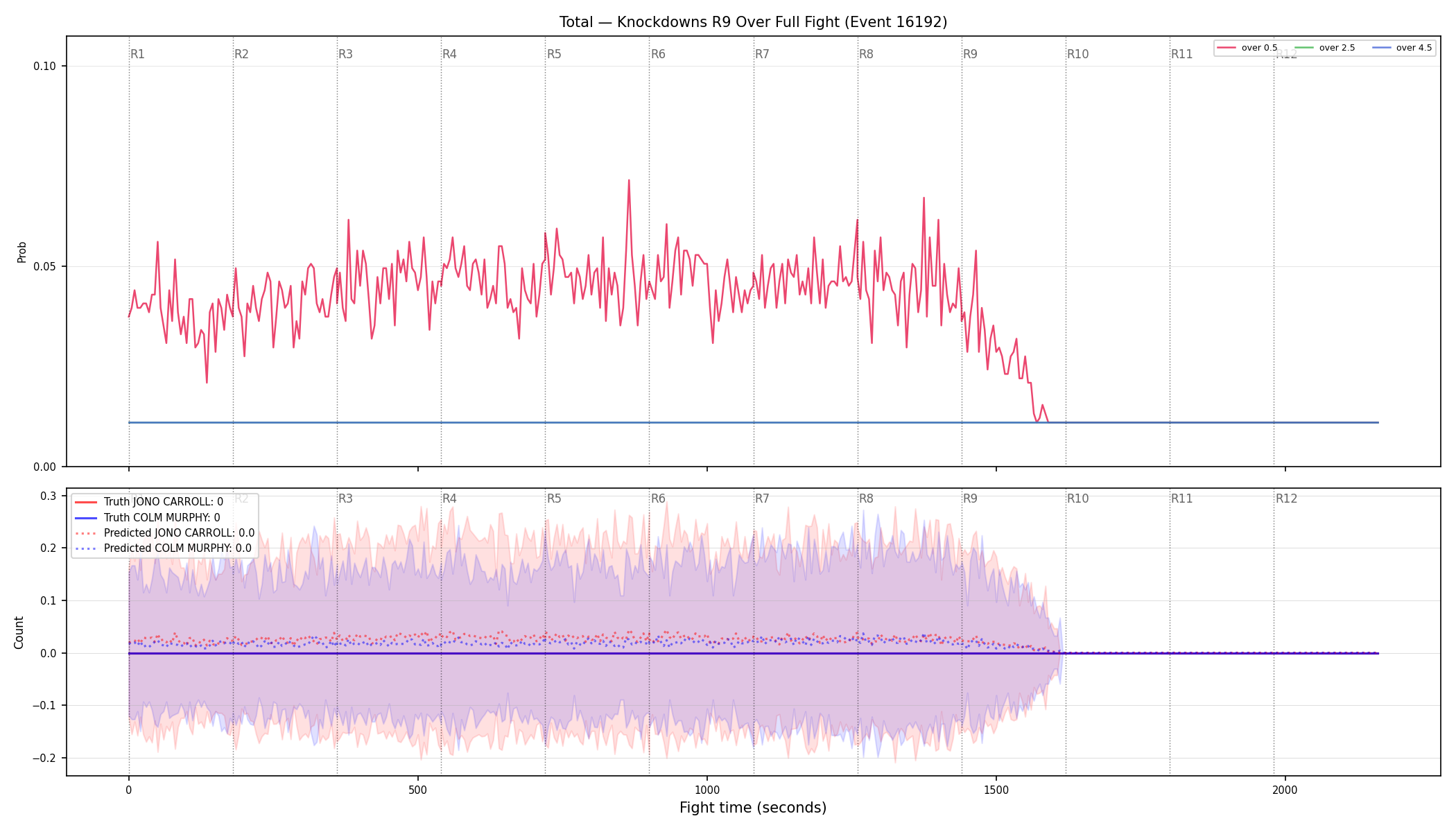Viewport: 1456px width, 832px height.
Task: Click the 1000 tick on the fight time axis
Action: click(707, 790)
